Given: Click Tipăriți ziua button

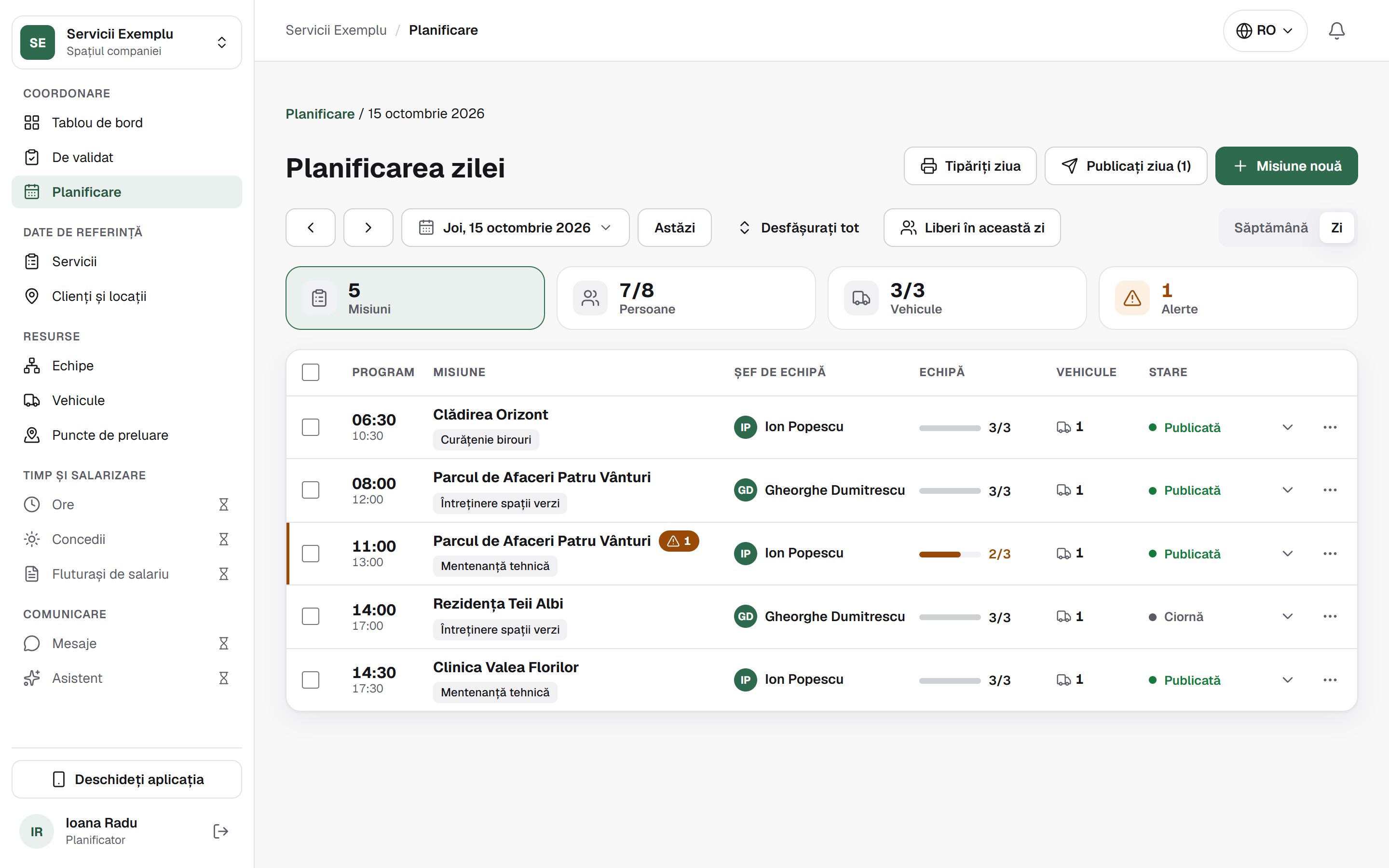Looking at the screenshot, I should 970,166.
